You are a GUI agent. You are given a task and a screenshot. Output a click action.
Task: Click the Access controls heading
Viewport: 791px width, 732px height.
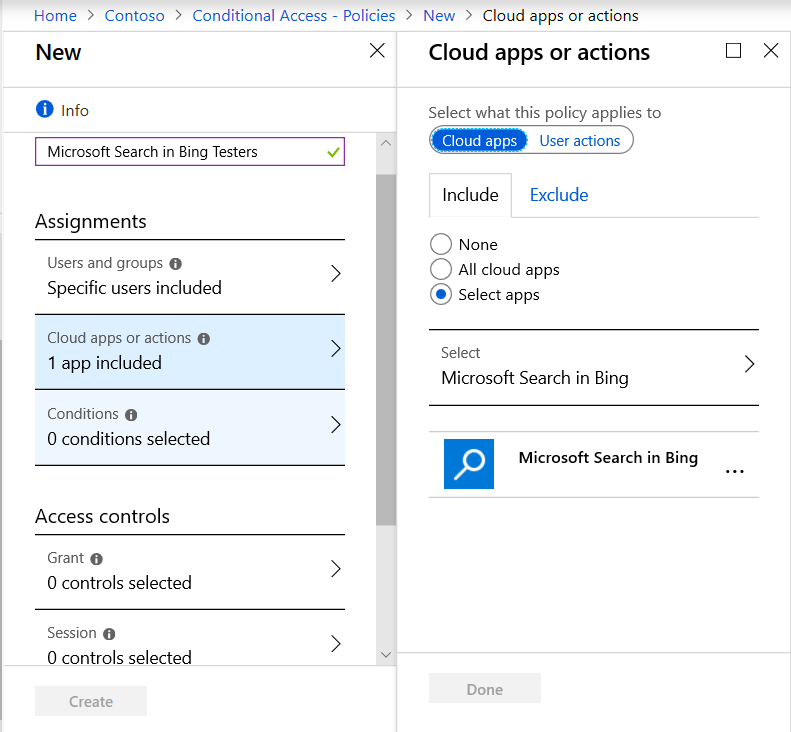point(102,516)
